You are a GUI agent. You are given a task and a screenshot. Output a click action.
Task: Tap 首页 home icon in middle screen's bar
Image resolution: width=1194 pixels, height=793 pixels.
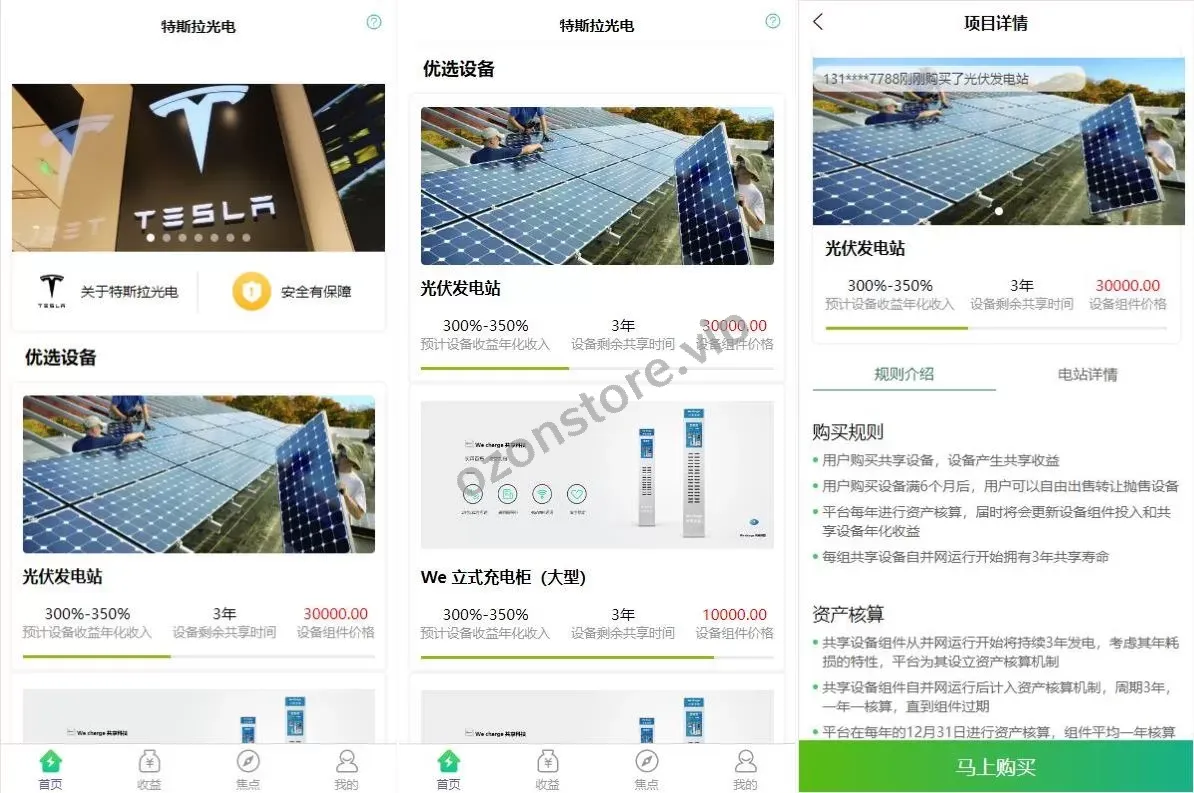coord(449,761)
